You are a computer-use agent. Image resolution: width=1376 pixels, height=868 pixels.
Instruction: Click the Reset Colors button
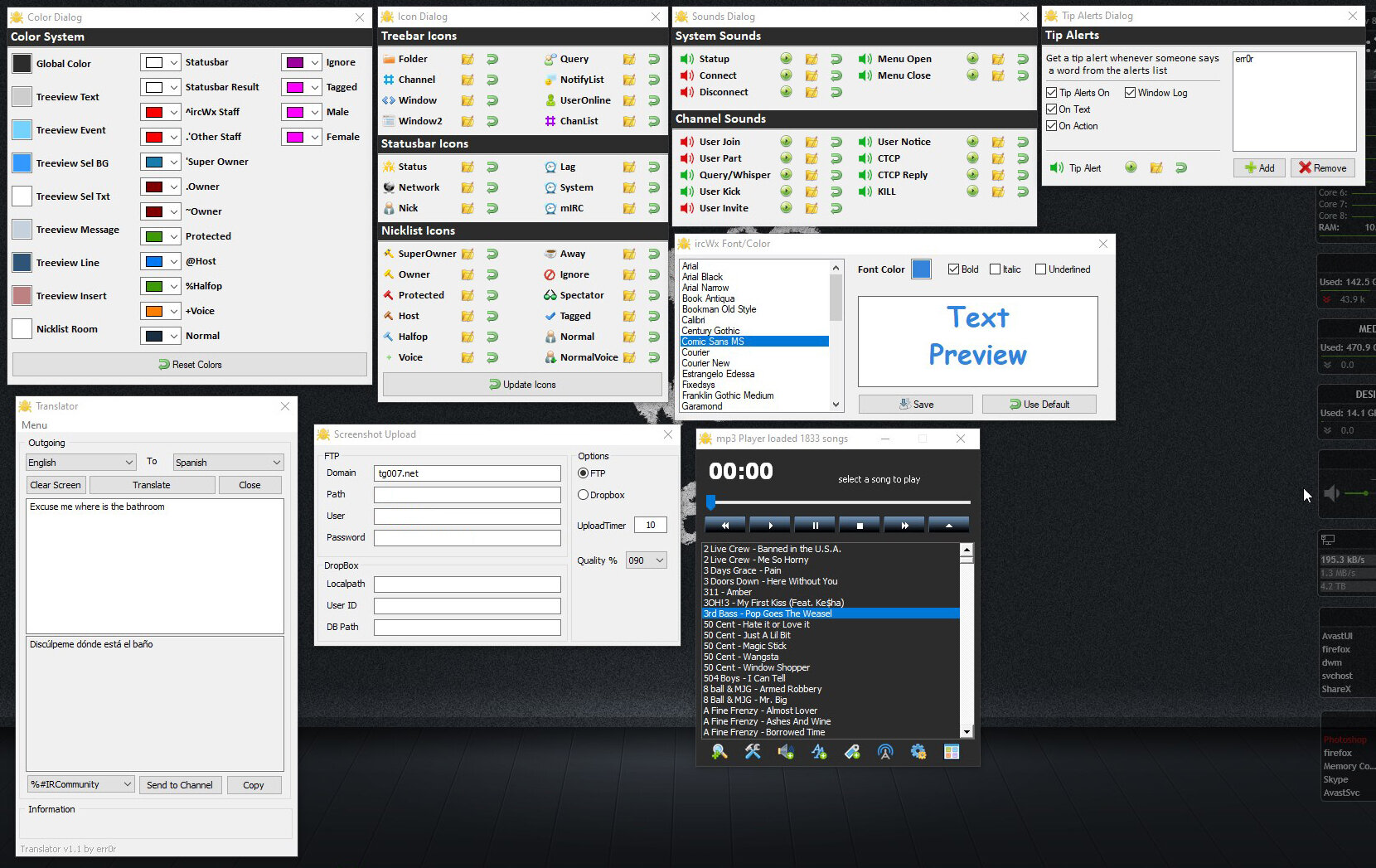point(190,365)
